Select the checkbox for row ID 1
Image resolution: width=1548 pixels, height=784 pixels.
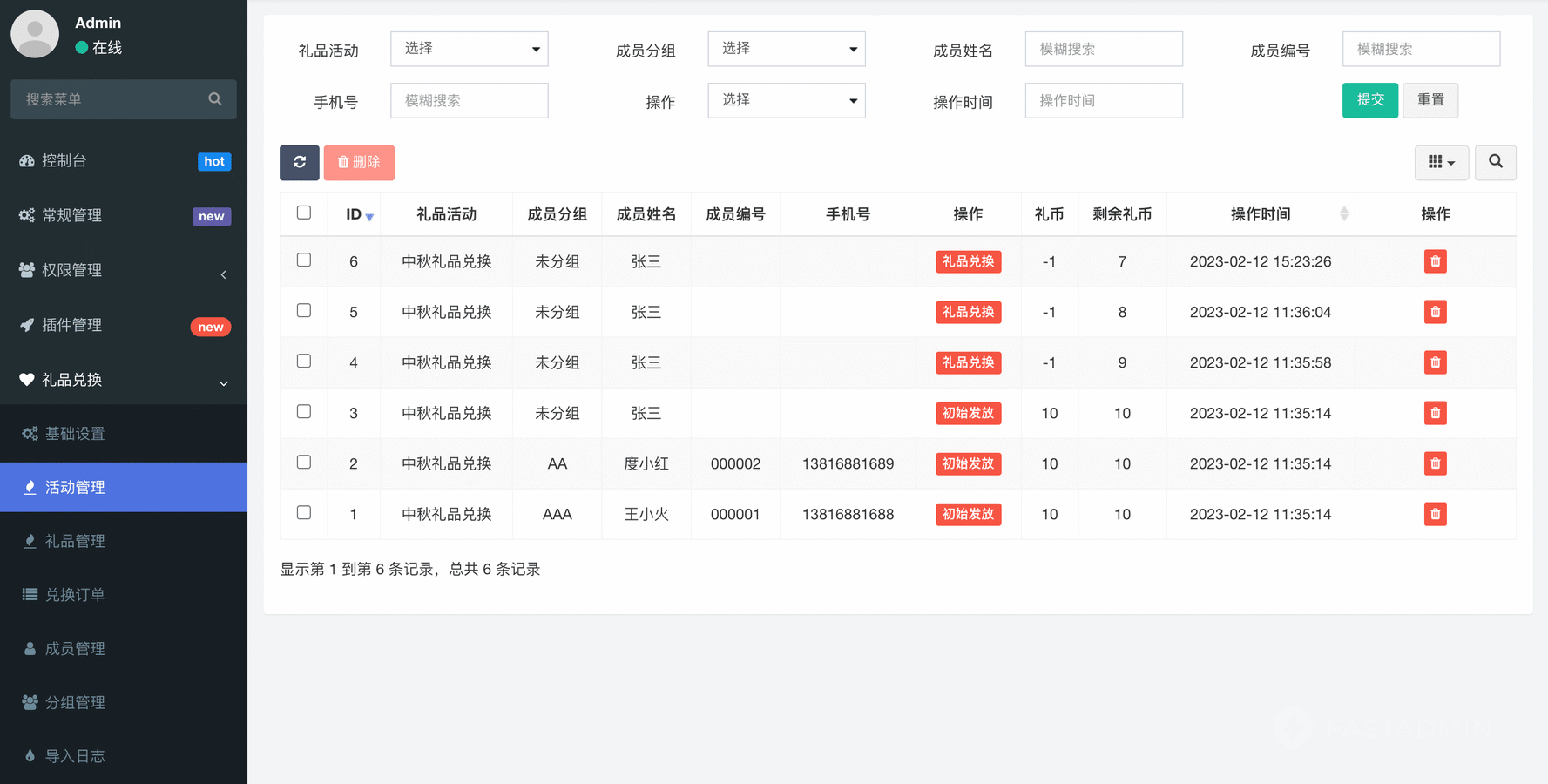point(304,512)
